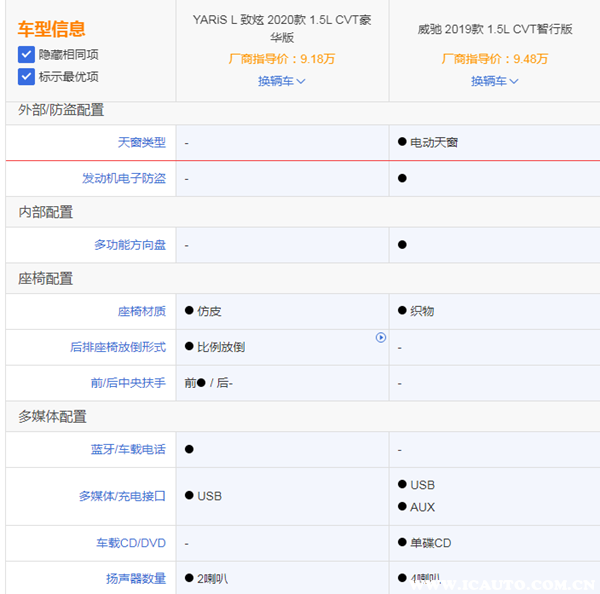The image size is (600, 594).
Task: Open the 前/后中央扶手 parameter link
Action: coord(127,383)
